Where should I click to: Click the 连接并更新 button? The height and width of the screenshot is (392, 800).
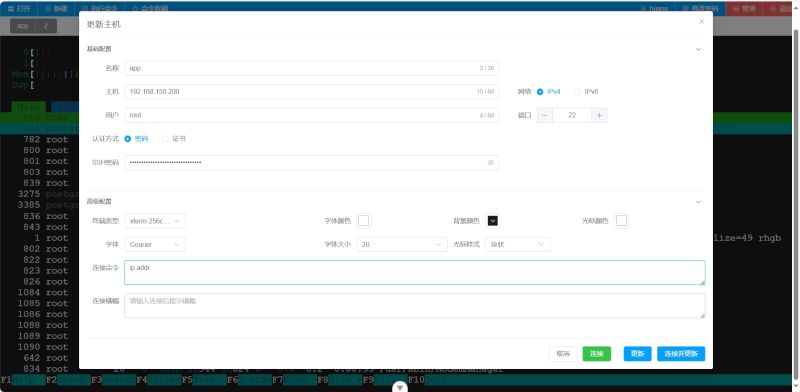tap(681, 354)
